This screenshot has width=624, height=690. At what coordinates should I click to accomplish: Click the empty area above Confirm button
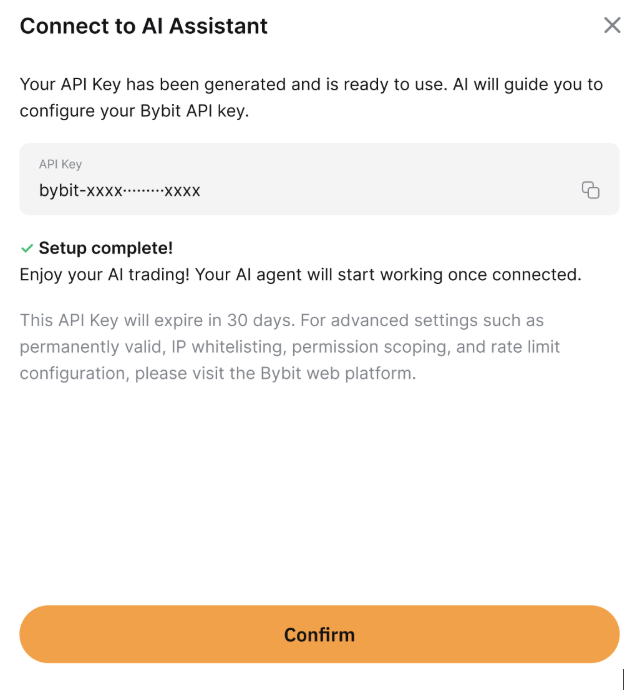pyautogui.click(x=319, y=493)
